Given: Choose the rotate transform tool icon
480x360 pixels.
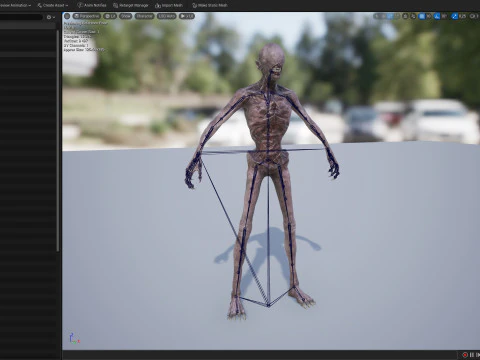Looking at the screenshot, I should click(390, 16).
